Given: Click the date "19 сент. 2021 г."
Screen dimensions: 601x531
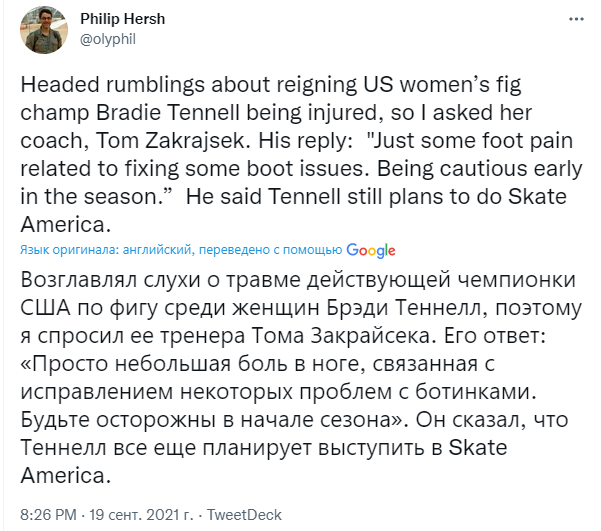Looking at the screenshot, I should tap(147, 514).
